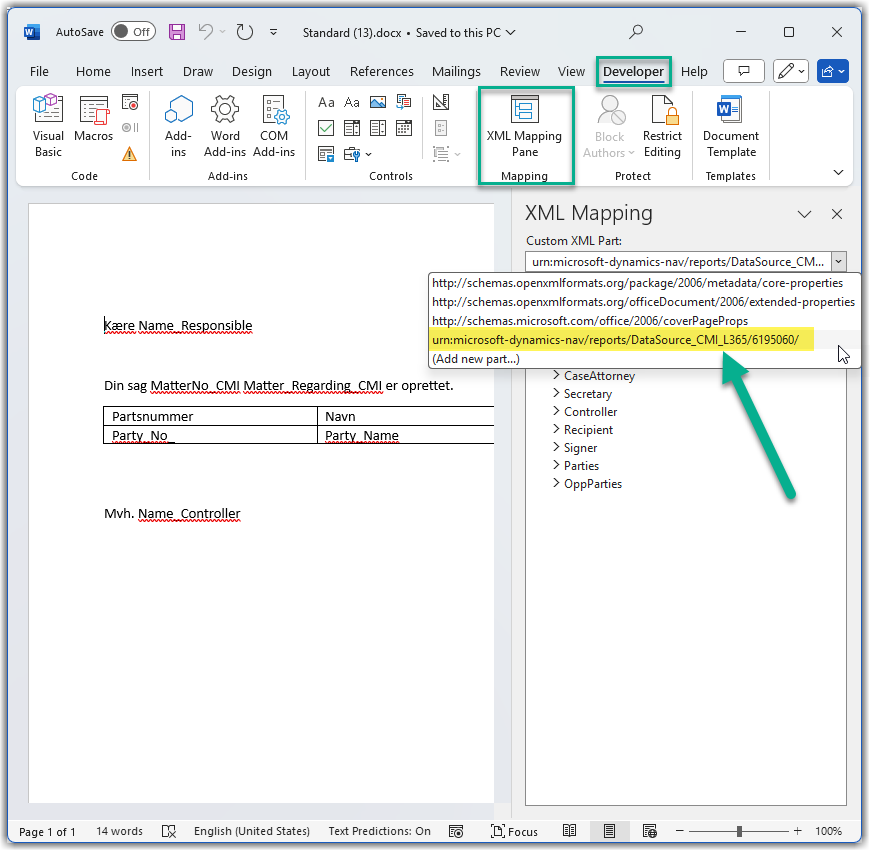This screenshot has width=870, height=851.
Task: Insert a Check Box content control
Action: tap(326, 128)
